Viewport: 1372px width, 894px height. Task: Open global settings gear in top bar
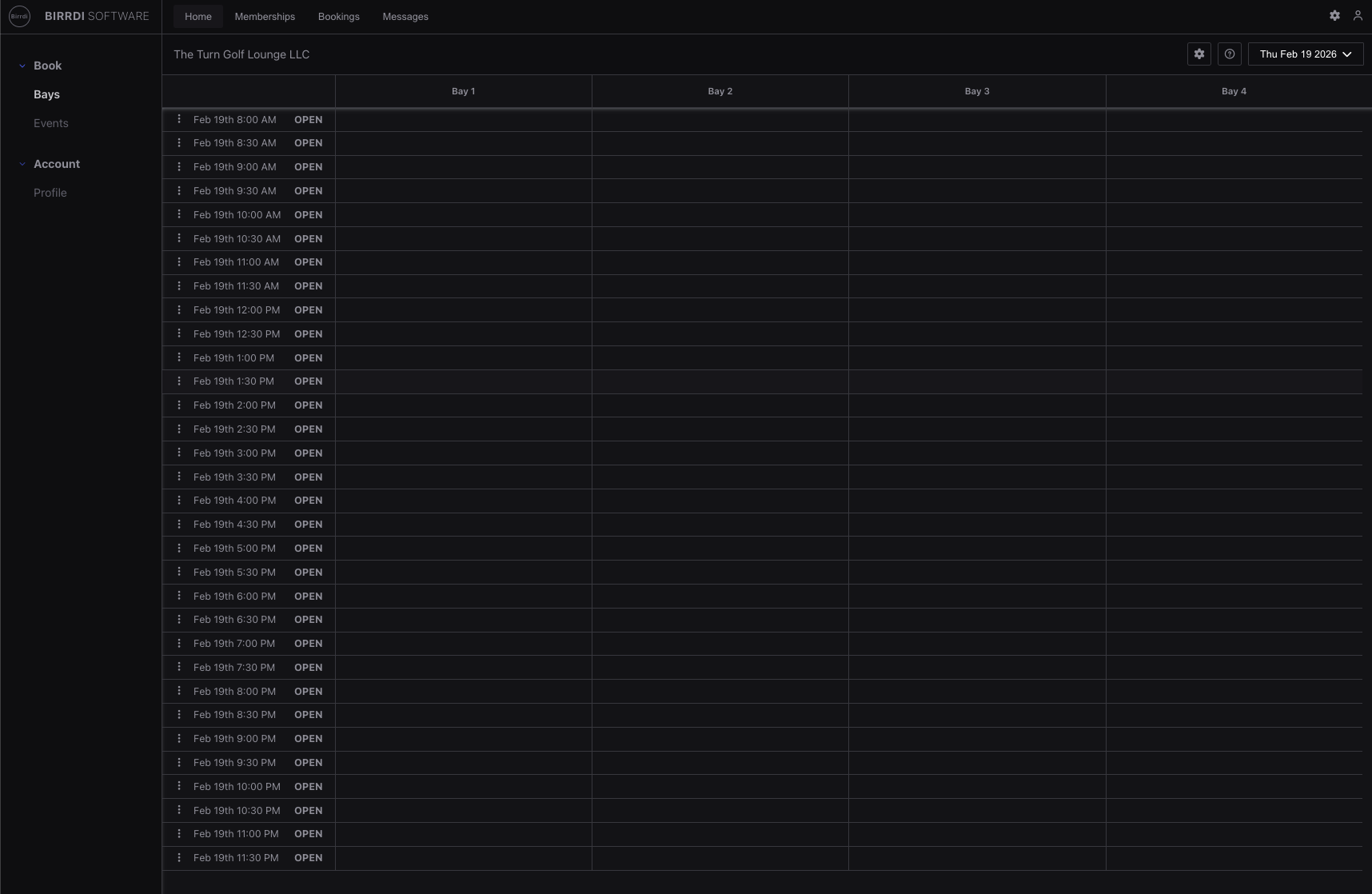click(1334, 16)
